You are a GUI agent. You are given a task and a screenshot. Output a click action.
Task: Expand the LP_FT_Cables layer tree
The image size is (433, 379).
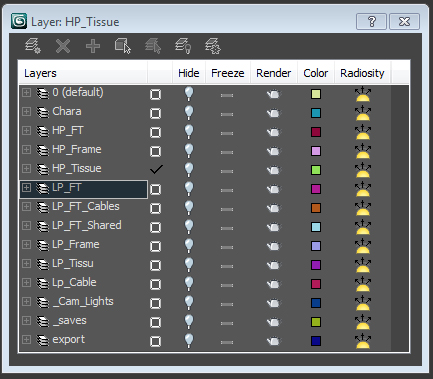tap(26, 206)
